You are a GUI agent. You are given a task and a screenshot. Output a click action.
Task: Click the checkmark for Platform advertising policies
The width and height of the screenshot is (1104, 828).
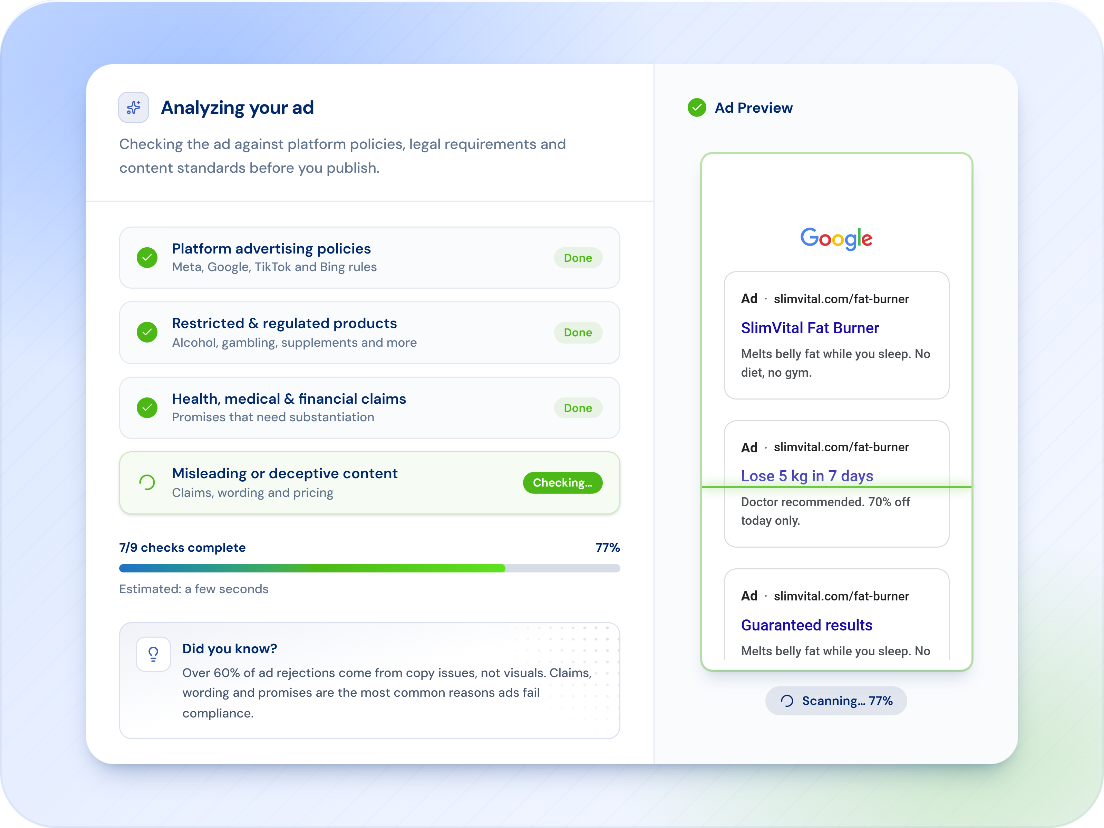point(147,258)
